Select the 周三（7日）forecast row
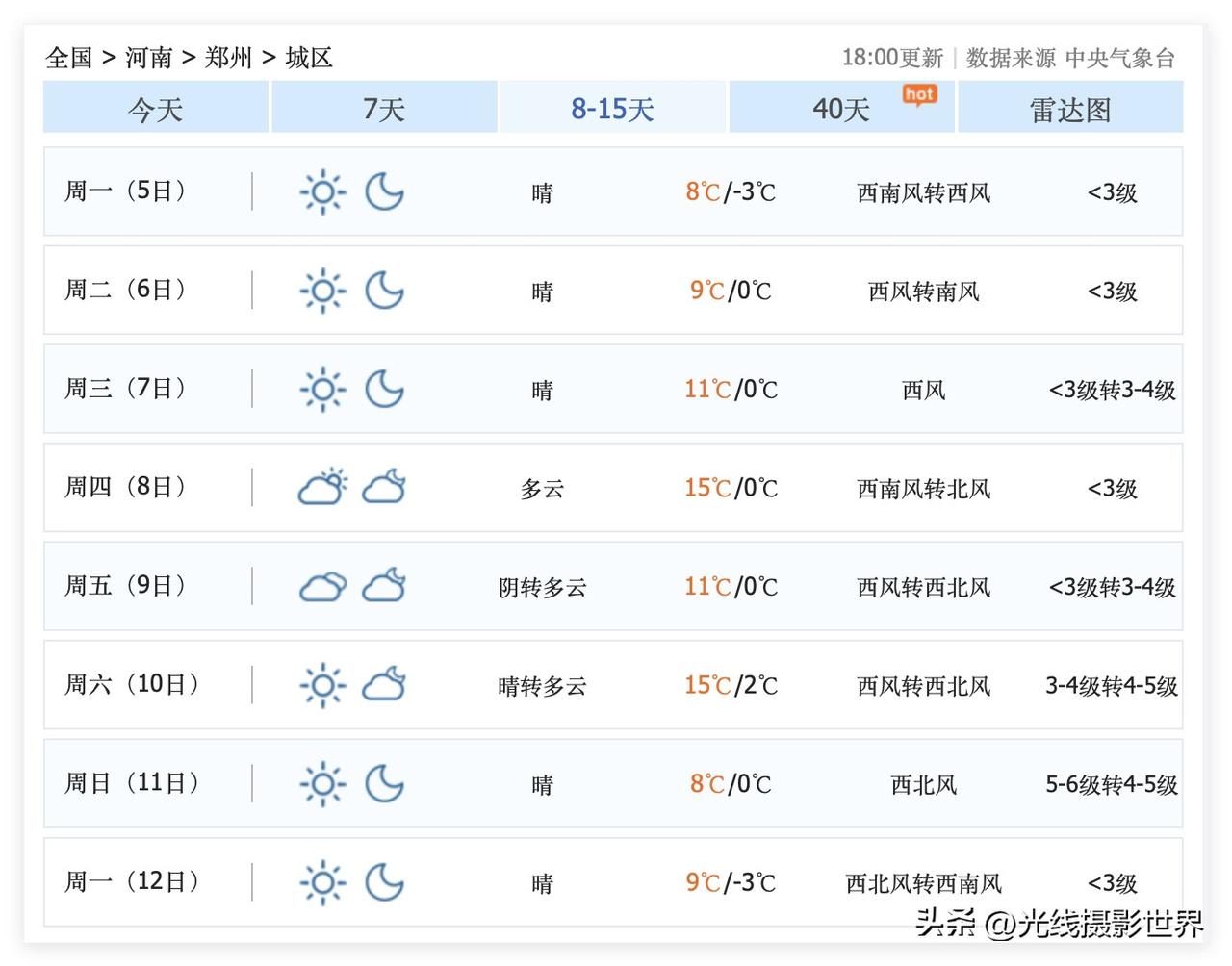 click(613, 389)
